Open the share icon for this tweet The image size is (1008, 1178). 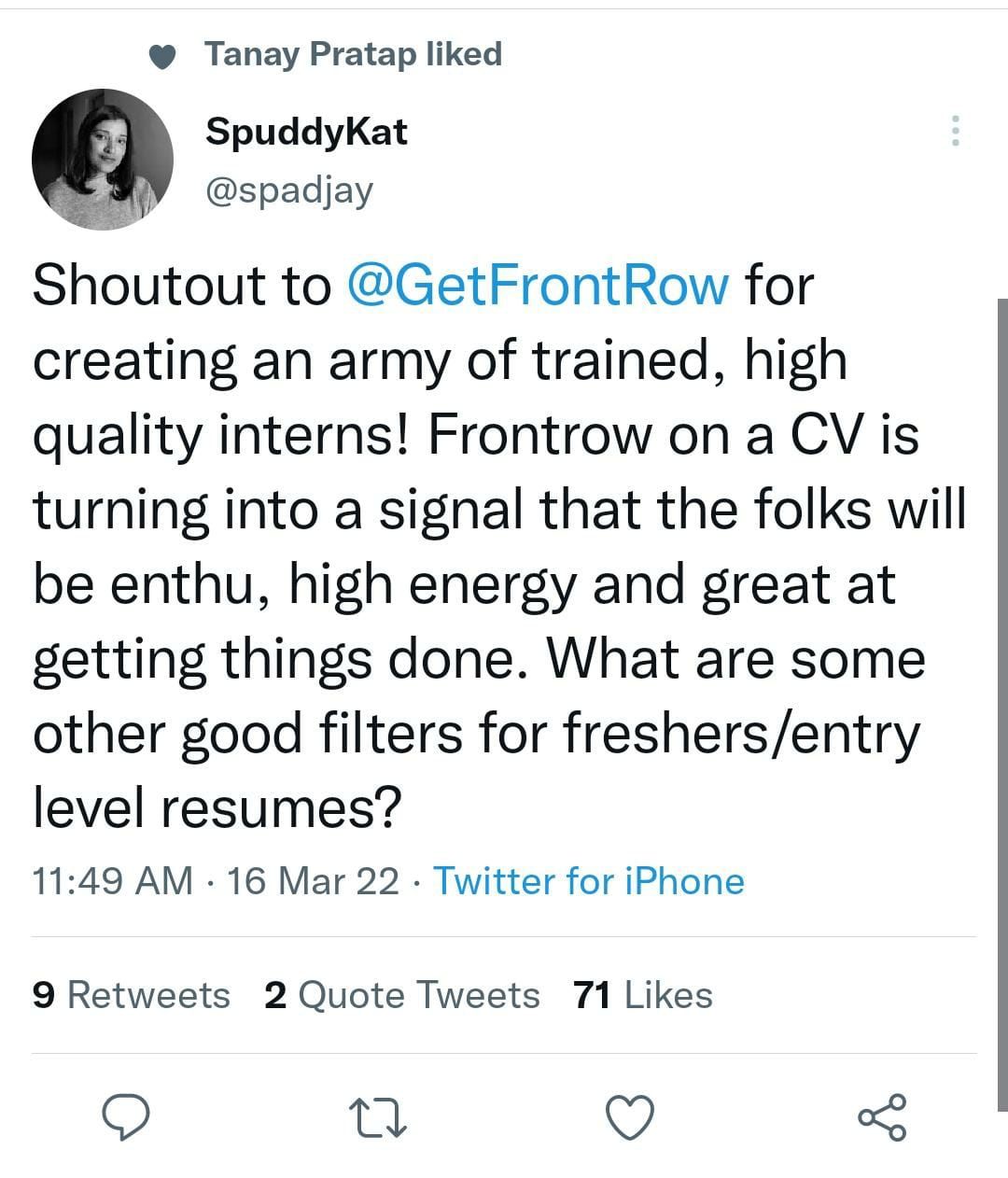pos(882,1116)
